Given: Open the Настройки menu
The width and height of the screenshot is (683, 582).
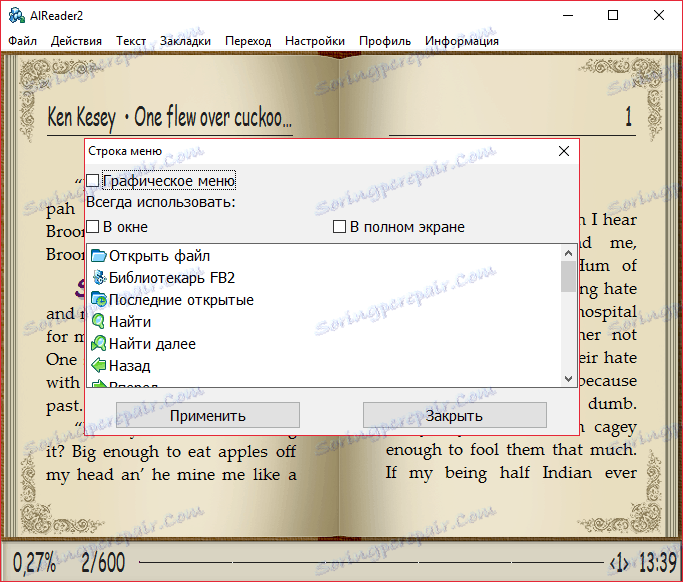Looking at the screenshot, I should click(314, 41).
